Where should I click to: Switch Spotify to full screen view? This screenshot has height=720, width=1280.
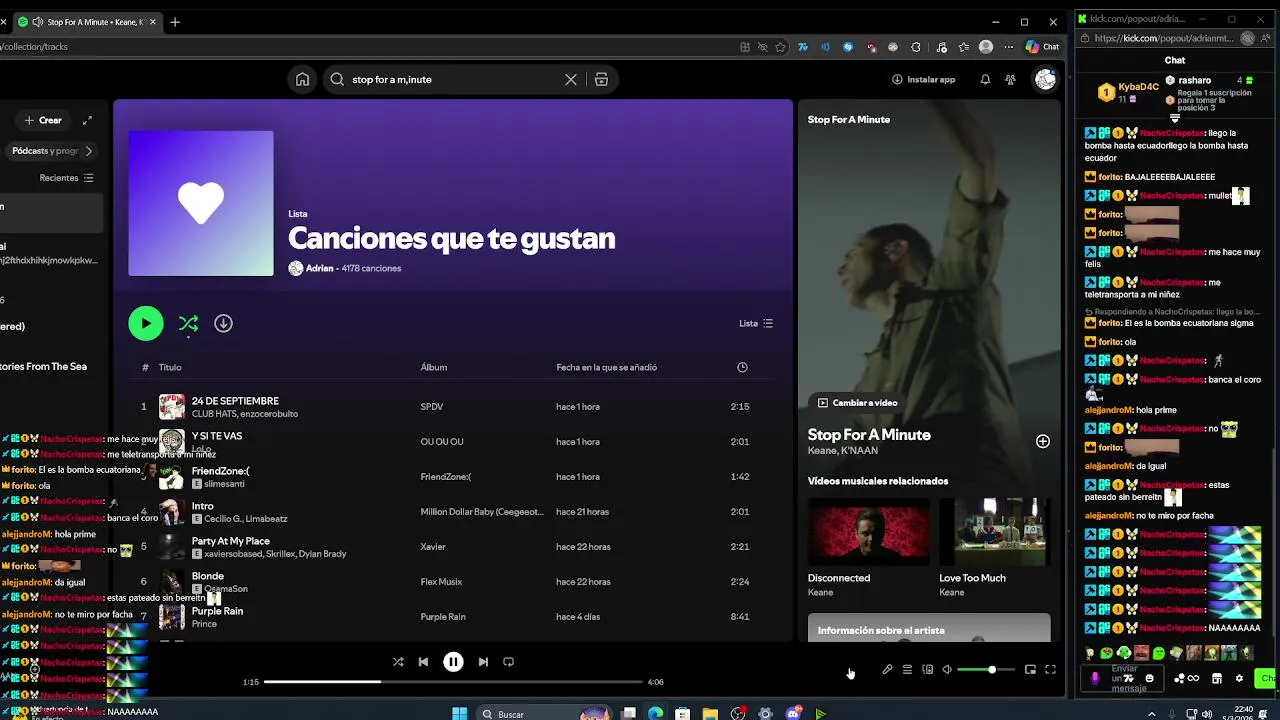[x=1050, y=670]
